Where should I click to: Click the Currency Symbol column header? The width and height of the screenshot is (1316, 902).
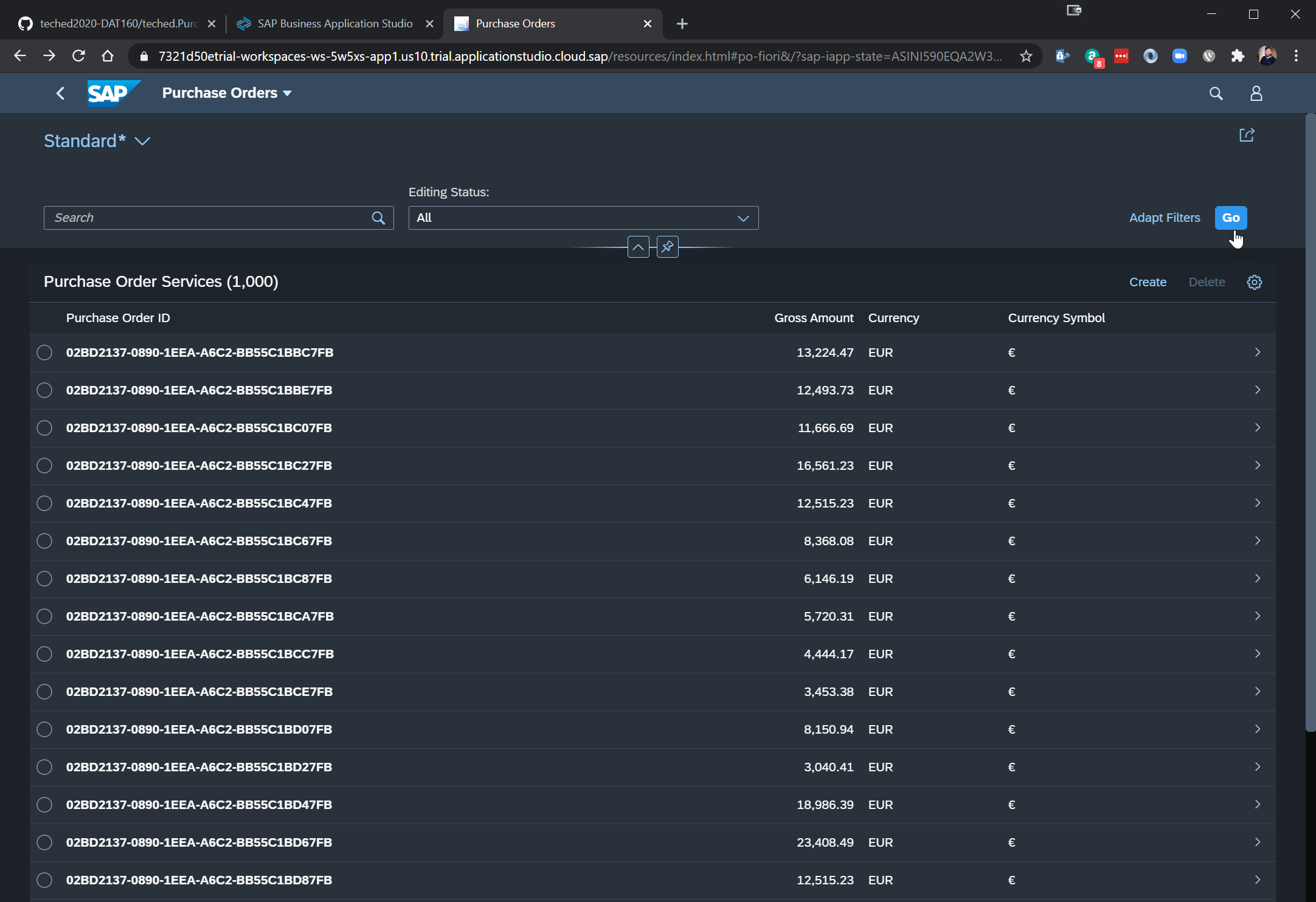pyautogui.click(x=1056, y=318)
